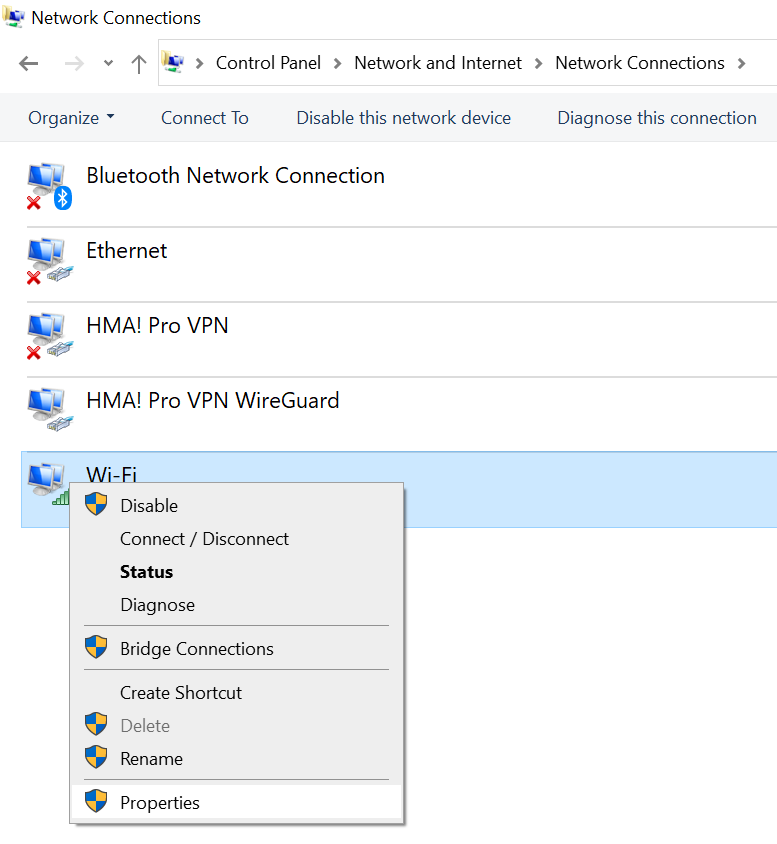The image size is (777, 844).
Task: Go back using the back arrow
Action: (x=29, y=63)
